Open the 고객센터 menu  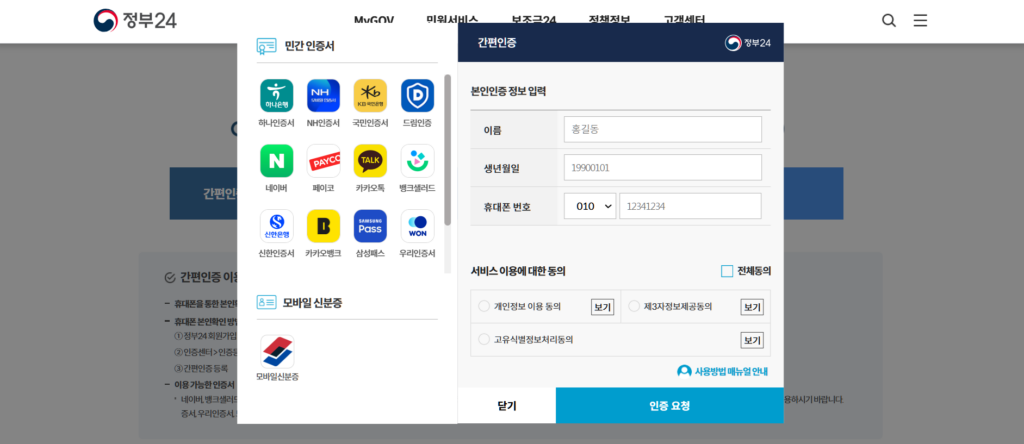click(684, 20)
